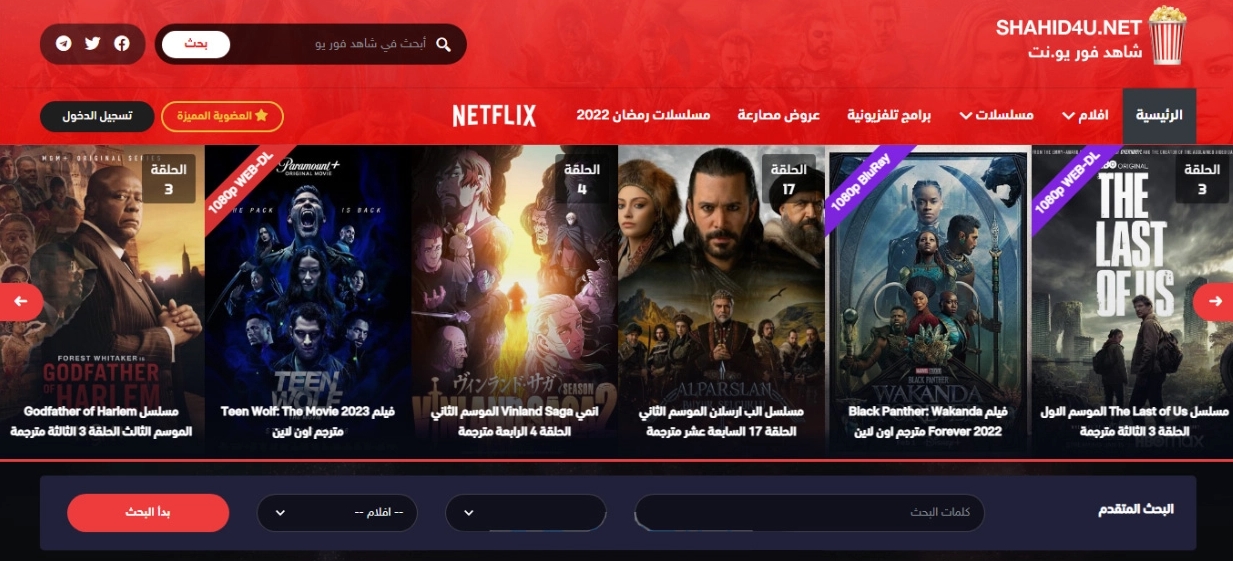Screen dimensions: 1233x561
Task: Select the الرئيسية home tab
Action: coord(1159,116)
